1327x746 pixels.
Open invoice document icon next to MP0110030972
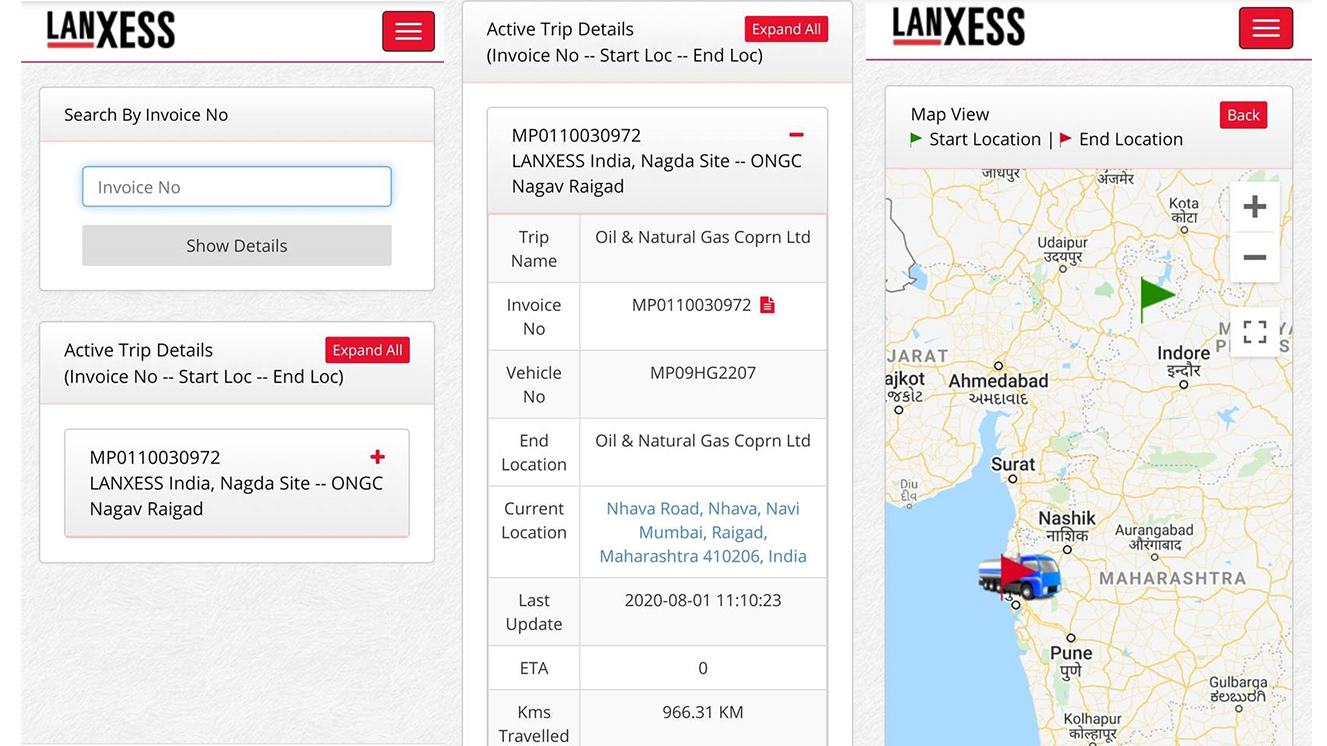click(x=767, y=305)
